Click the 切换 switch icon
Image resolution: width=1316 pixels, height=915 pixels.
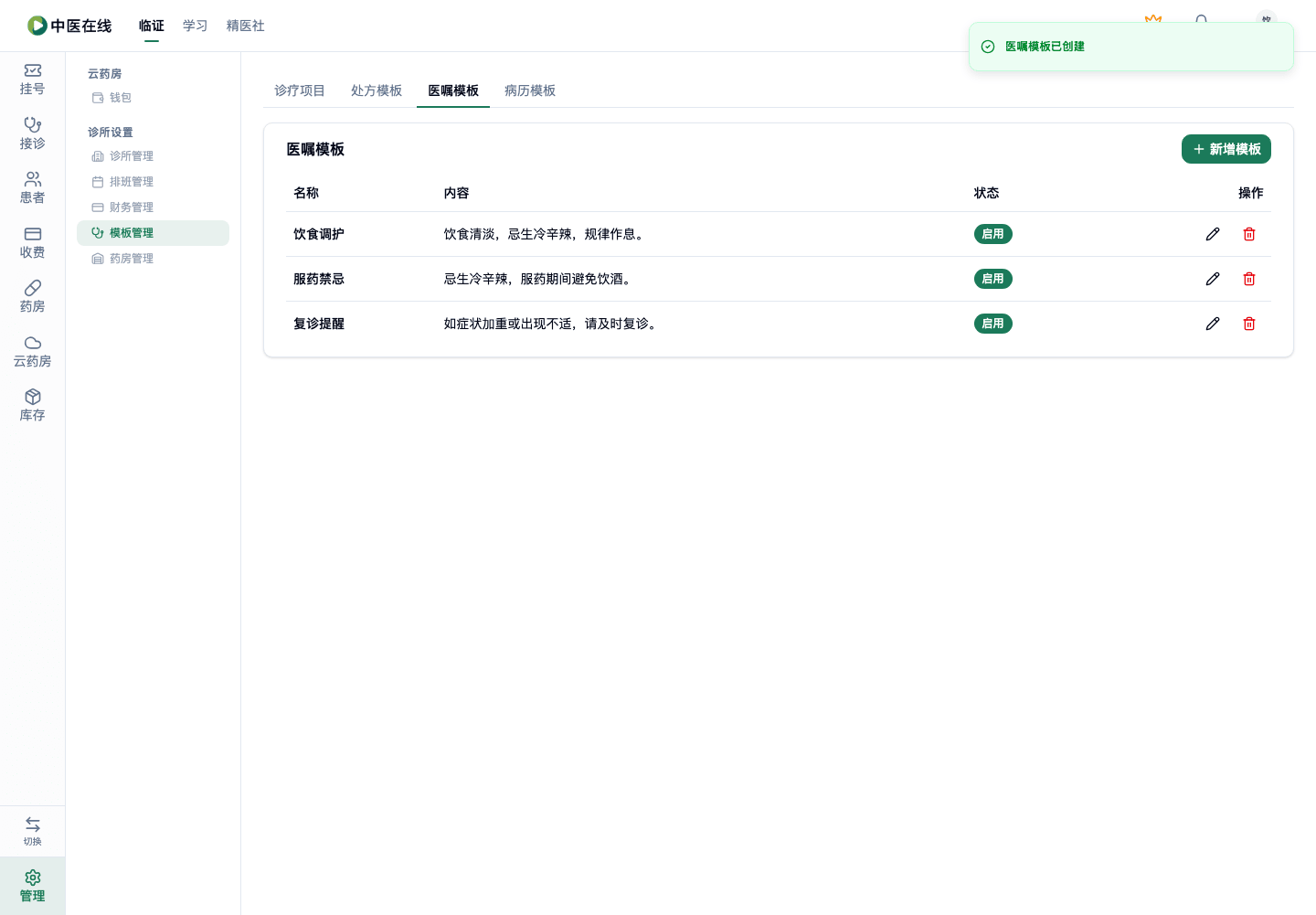[32, 831]
